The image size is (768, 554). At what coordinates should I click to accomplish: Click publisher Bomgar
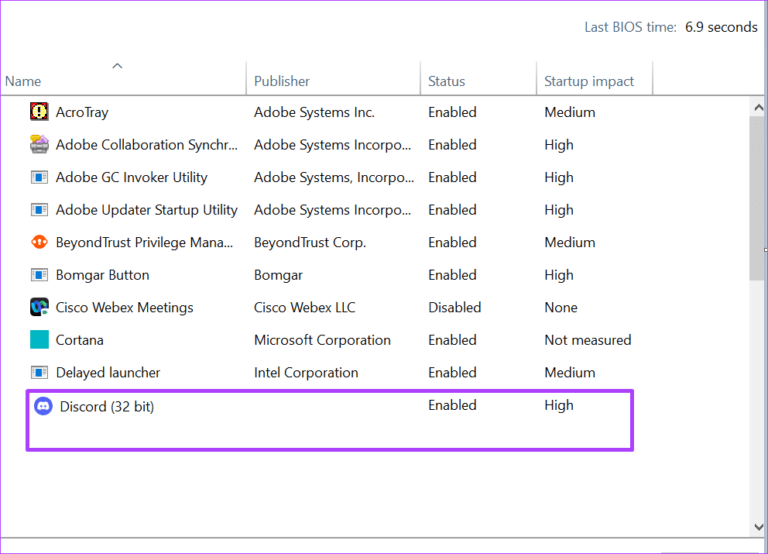(278, 275)
